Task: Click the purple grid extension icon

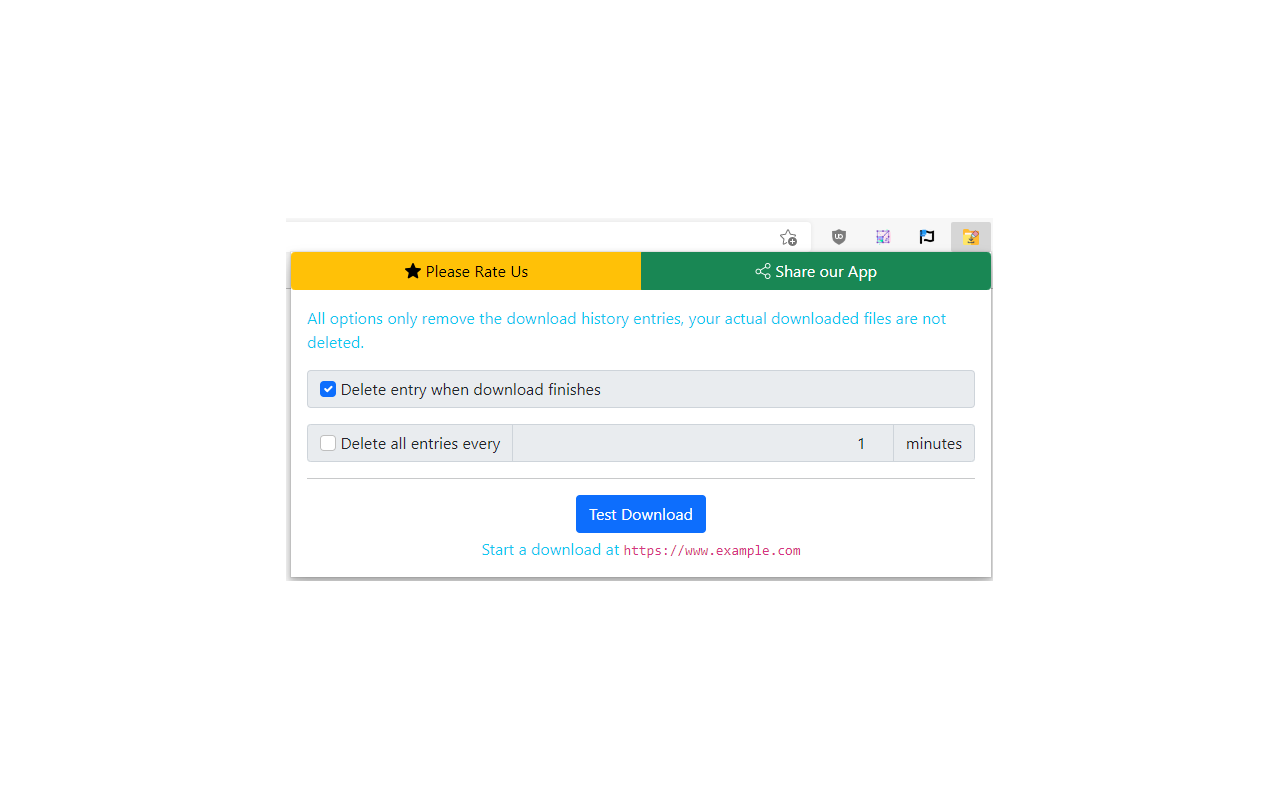Action: [x=883, y=237]
